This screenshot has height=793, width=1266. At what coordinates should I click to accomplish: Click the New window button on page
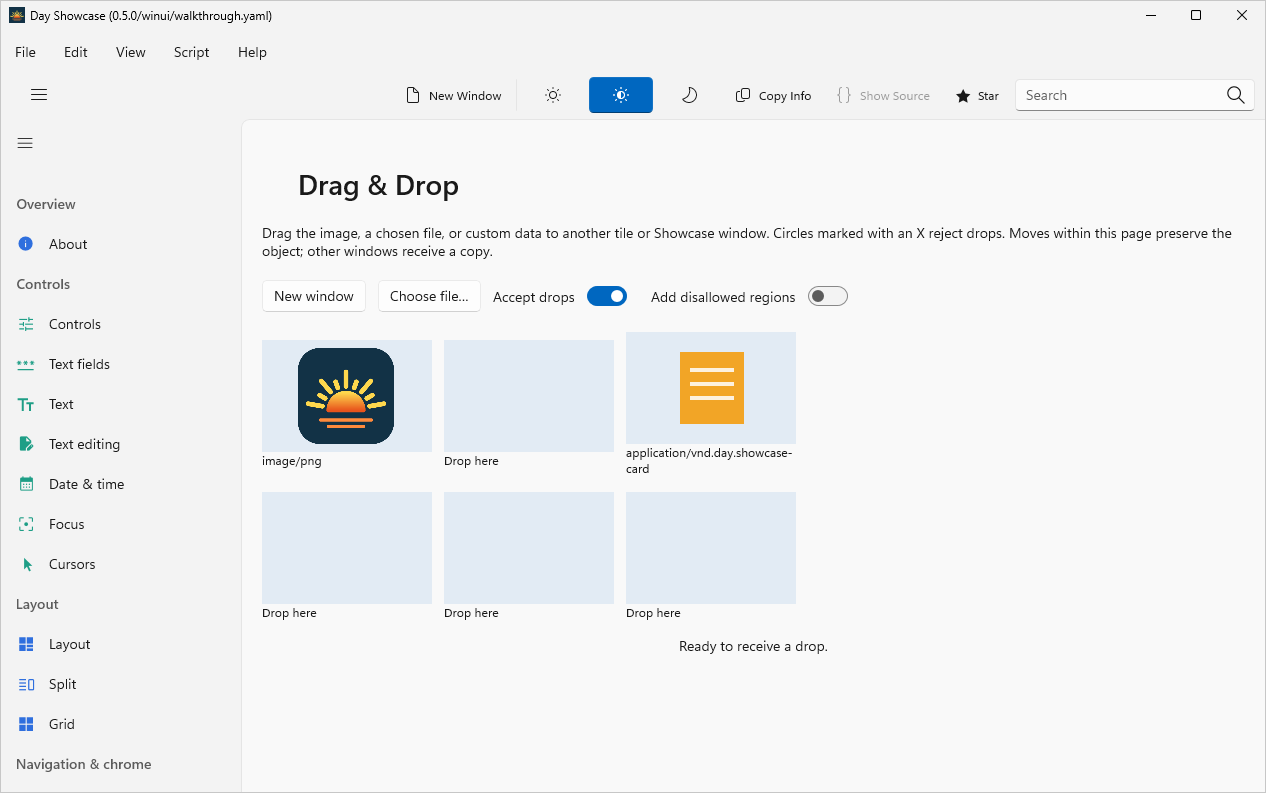point(314,296)
